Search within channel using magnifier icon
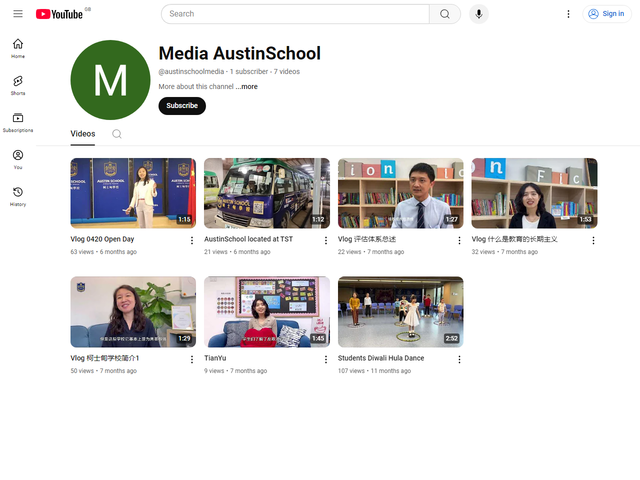640x480 pixels. click(x=117, y=134)
